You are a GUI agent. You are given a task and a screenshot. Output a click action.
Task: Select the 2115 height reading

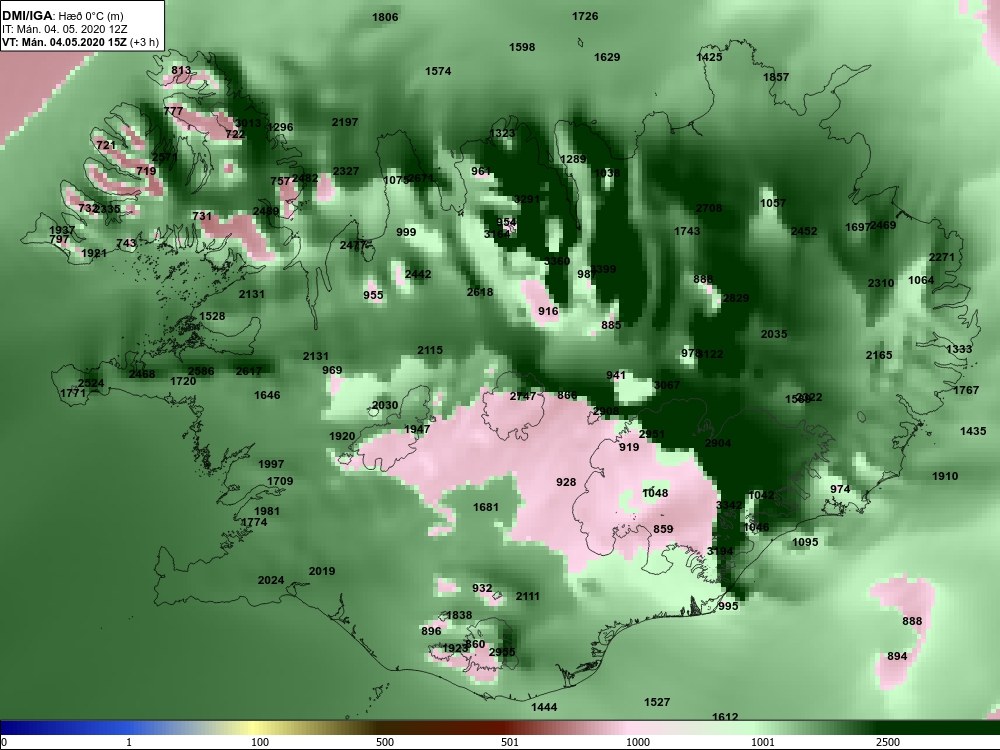tap(430, 350)
